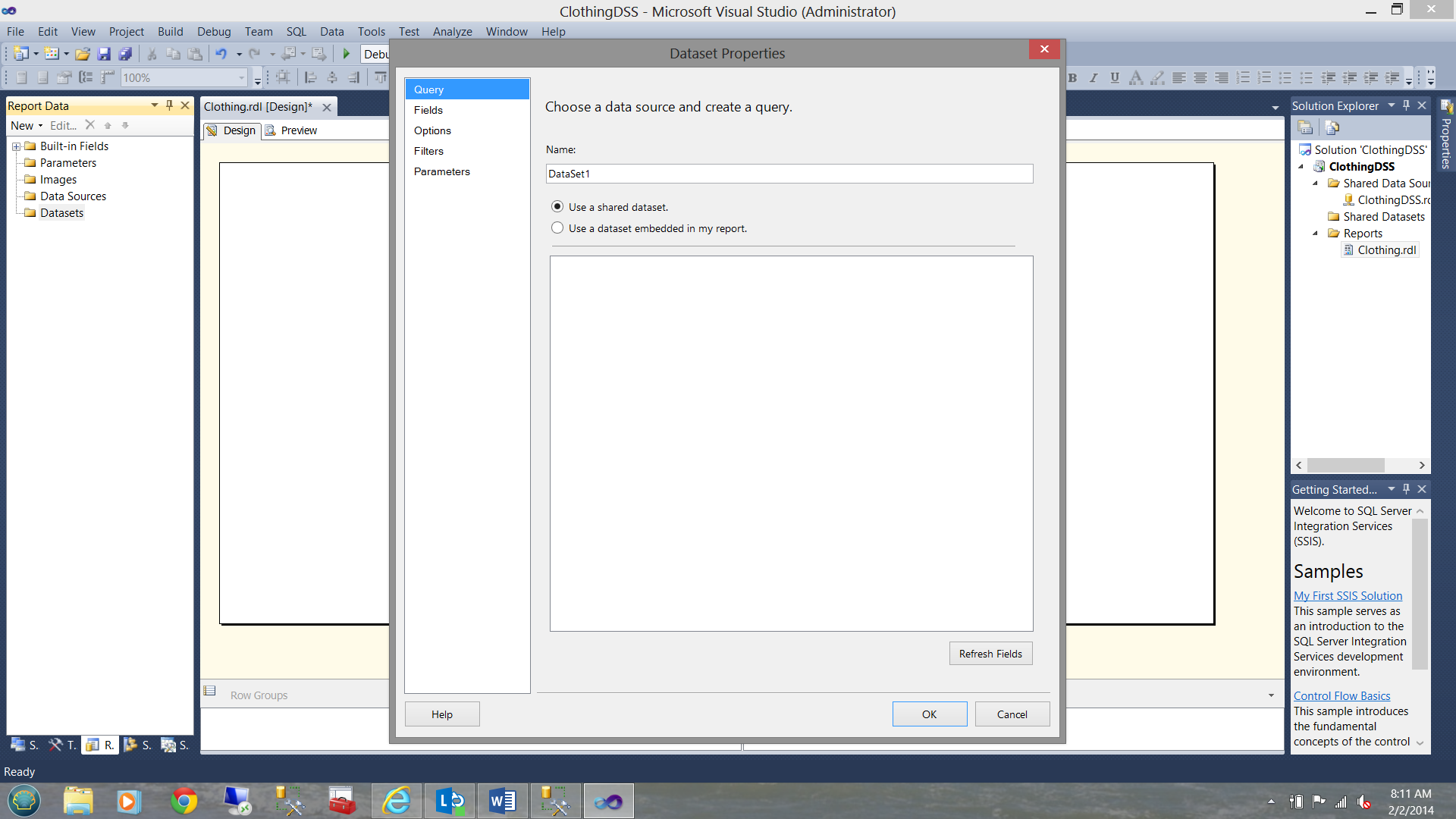This screenshot has width=1456, height=819.
Task: Click the Save floppy disk icon
Action: pos(104,54)
